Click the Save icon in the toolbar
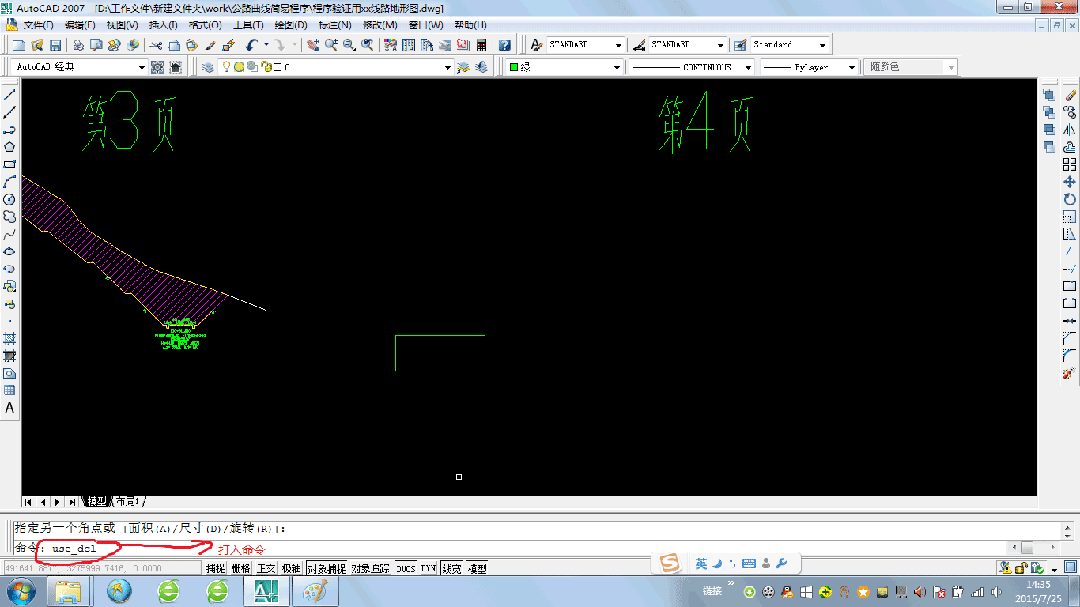 coord(56,45)
